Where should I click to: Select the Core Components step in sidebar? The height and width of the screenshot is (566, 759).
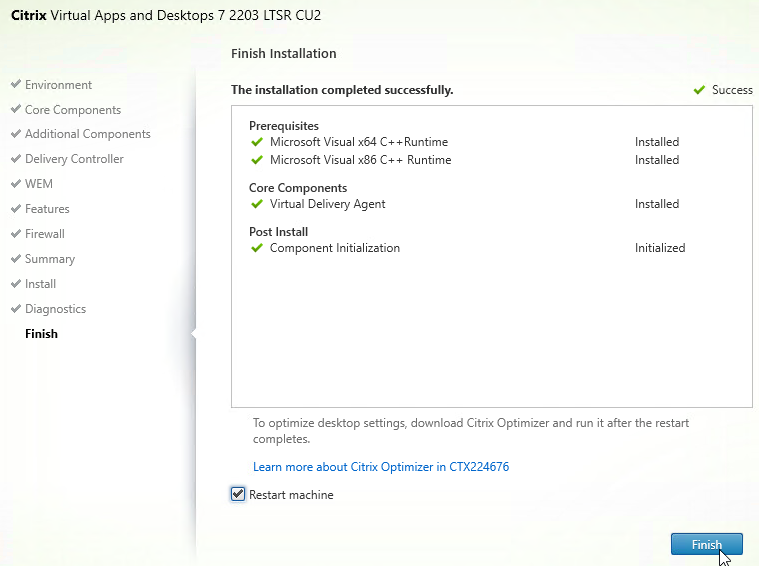(x=73, y=110)
